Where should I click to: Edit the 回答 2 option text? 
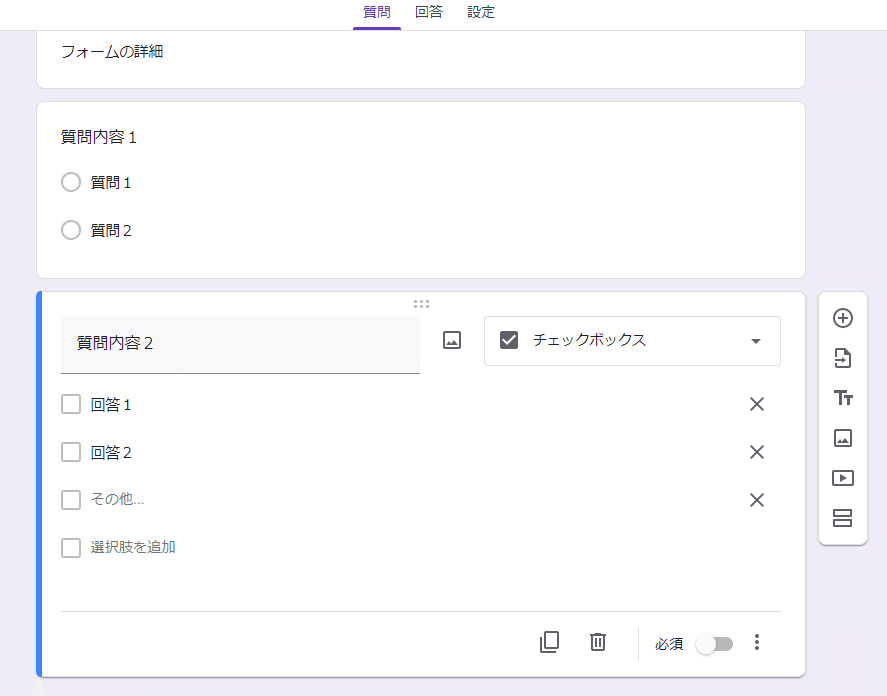[x=111, y=453]
